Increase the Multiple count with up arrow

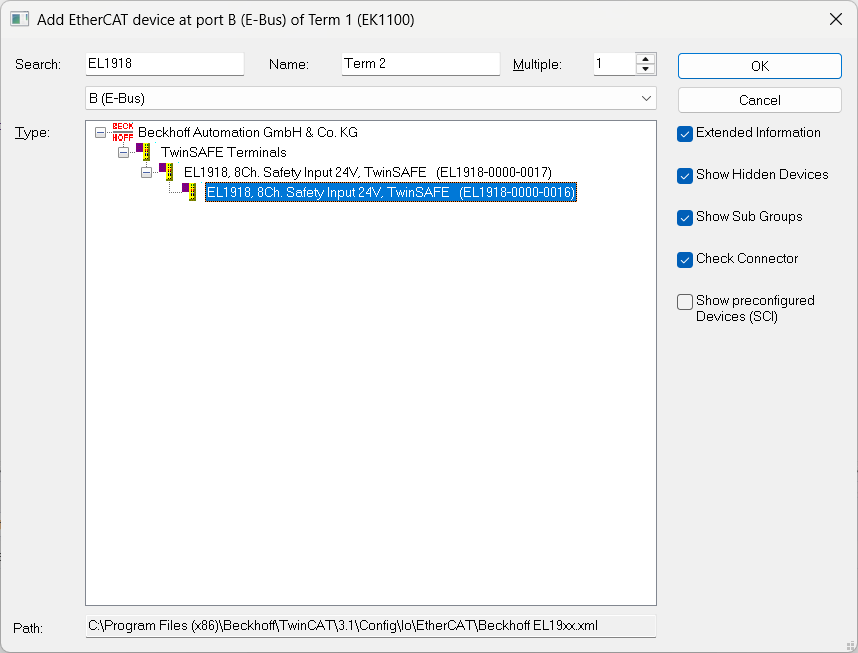tap(646, 59)
